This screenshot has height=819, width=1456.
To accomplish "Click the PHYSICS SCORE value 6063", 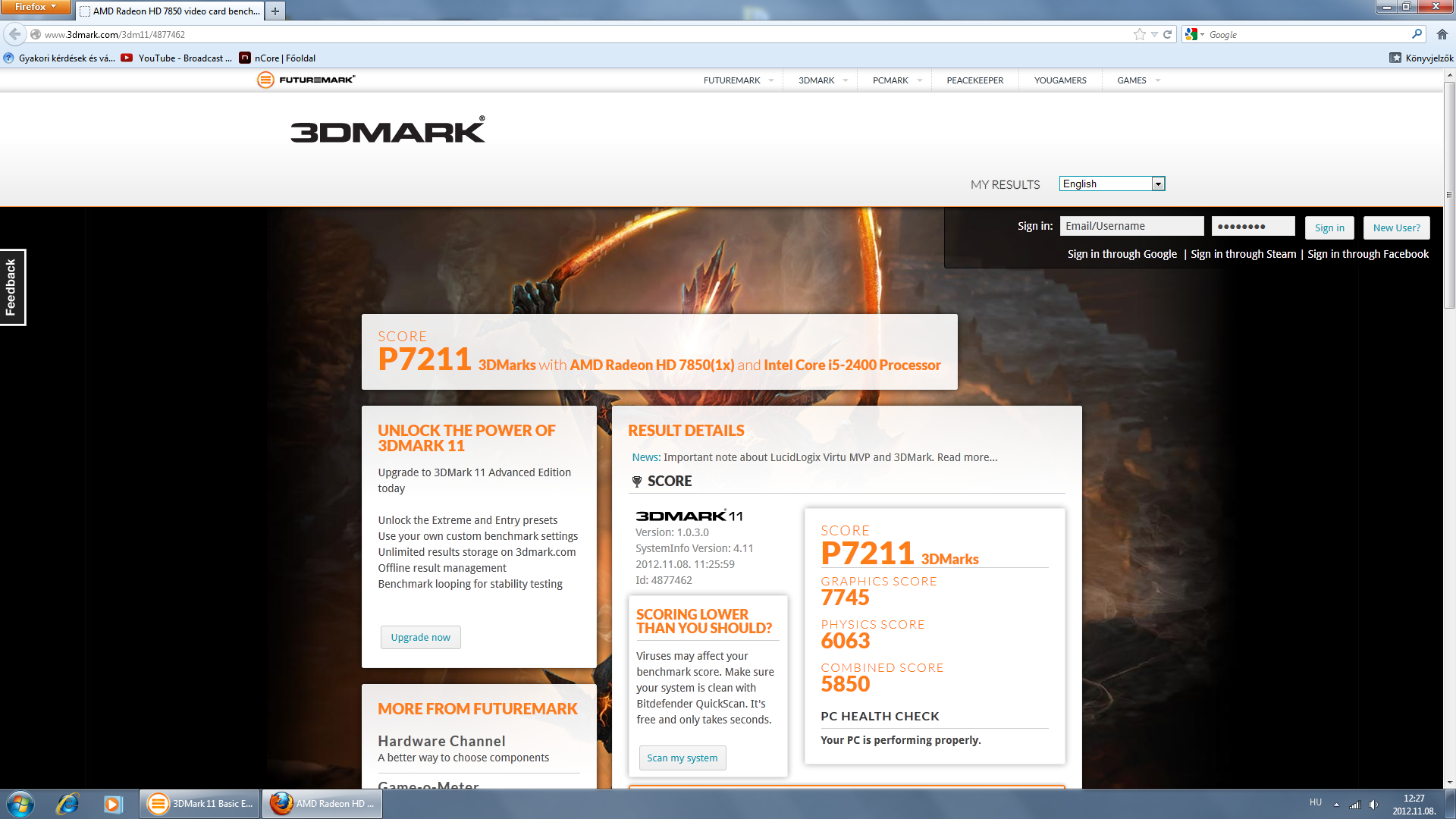I will [x=845, y=641].
